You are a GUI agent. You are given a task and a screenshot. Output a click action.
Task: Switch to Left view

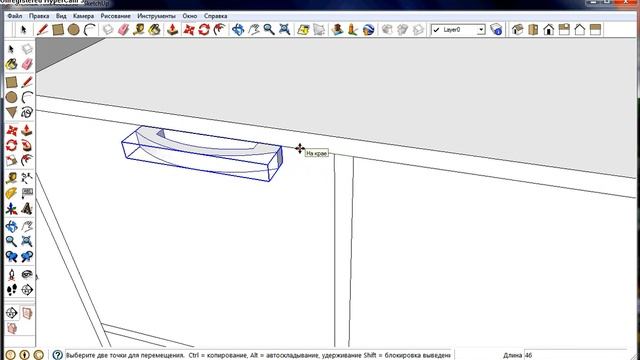pyautogui.click(x=595, y=29)
